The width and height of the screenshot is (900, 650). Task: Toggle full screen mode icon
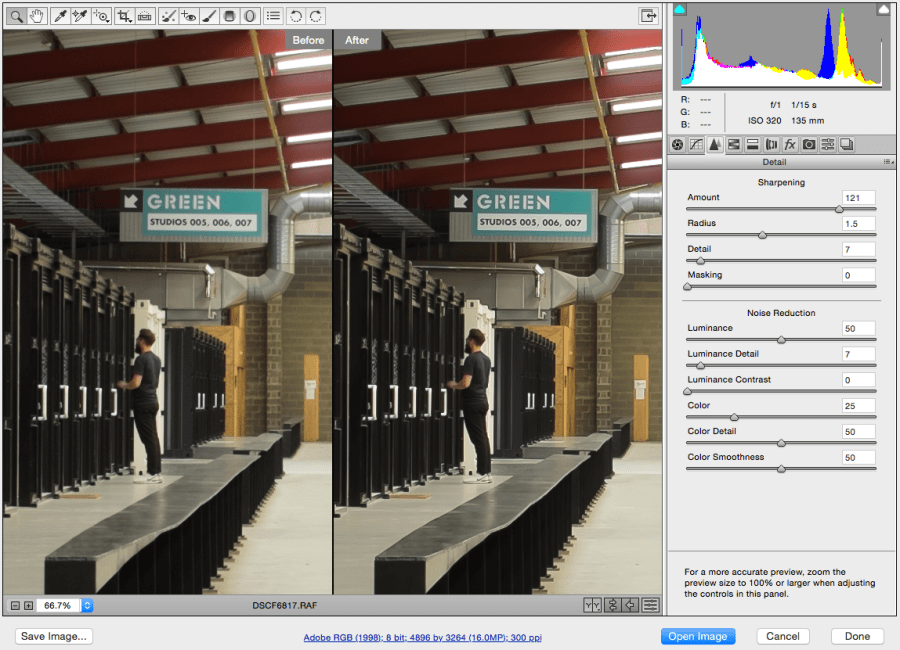click(649, 15)
